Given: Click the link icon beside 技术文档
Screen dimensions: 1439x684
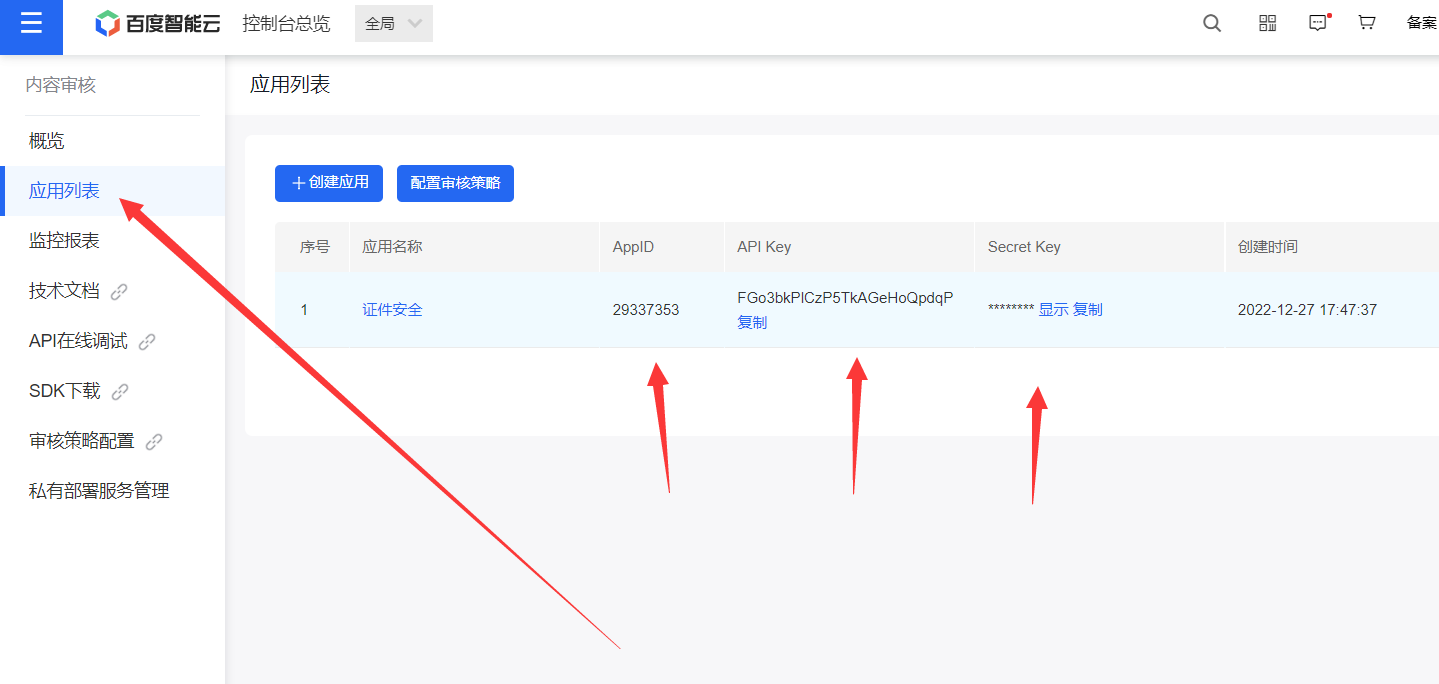Looking at the screenshot, I should pyautogui.click(x=119, y=292).
